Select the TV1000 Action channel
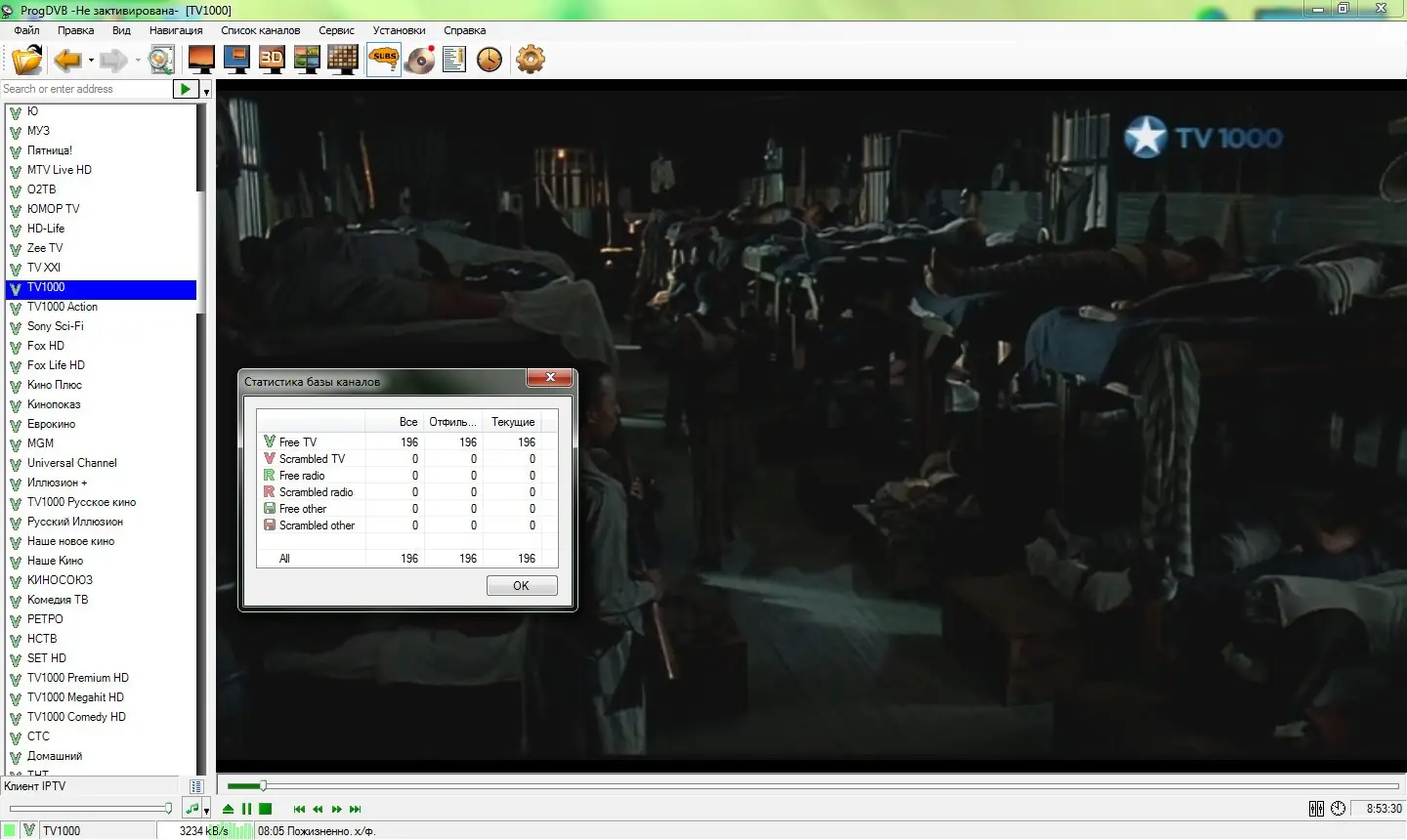Screen dimensions: 1407x840 pos(102,307)
